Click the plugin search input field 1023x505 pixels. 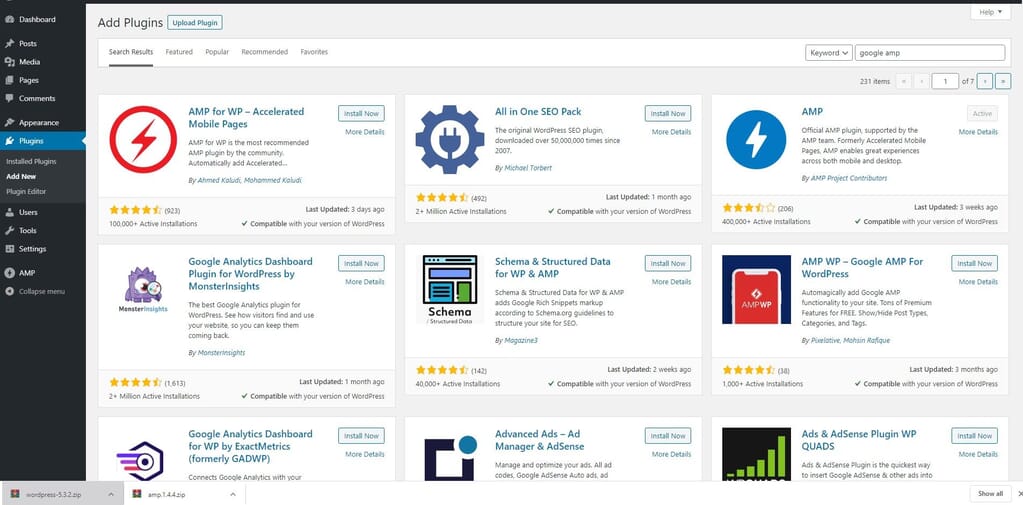(930, 53)
